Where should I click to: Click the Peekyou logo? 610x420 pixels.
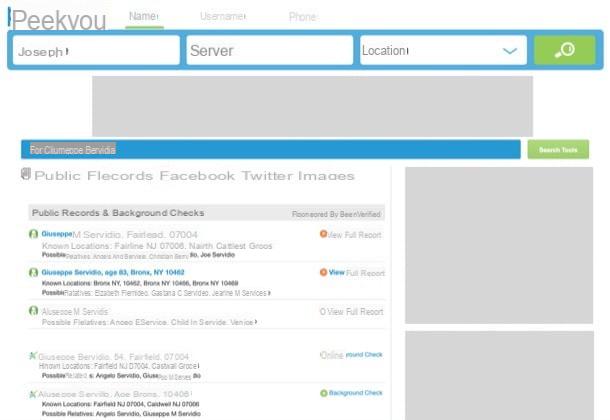57,19
